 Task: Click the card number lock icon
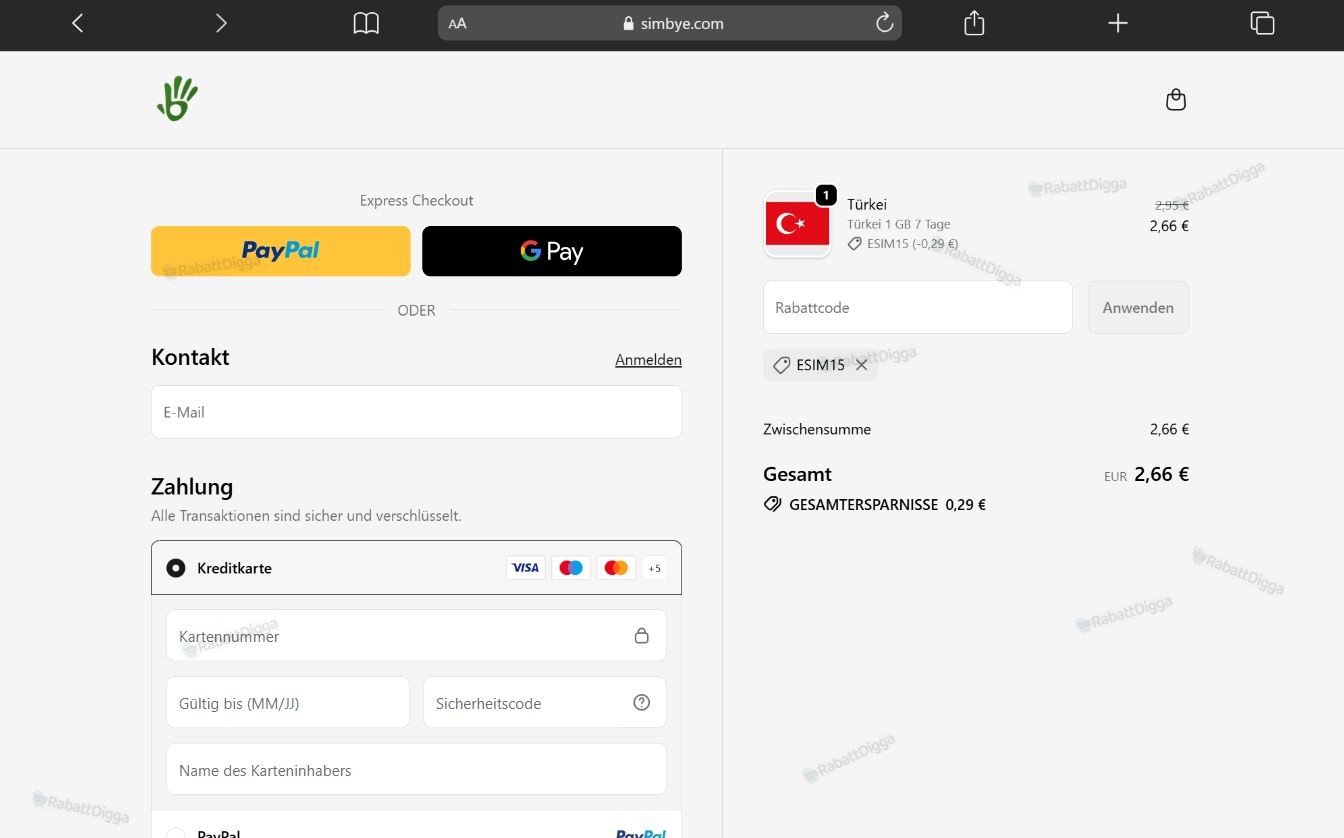click(x=642, y=636)
